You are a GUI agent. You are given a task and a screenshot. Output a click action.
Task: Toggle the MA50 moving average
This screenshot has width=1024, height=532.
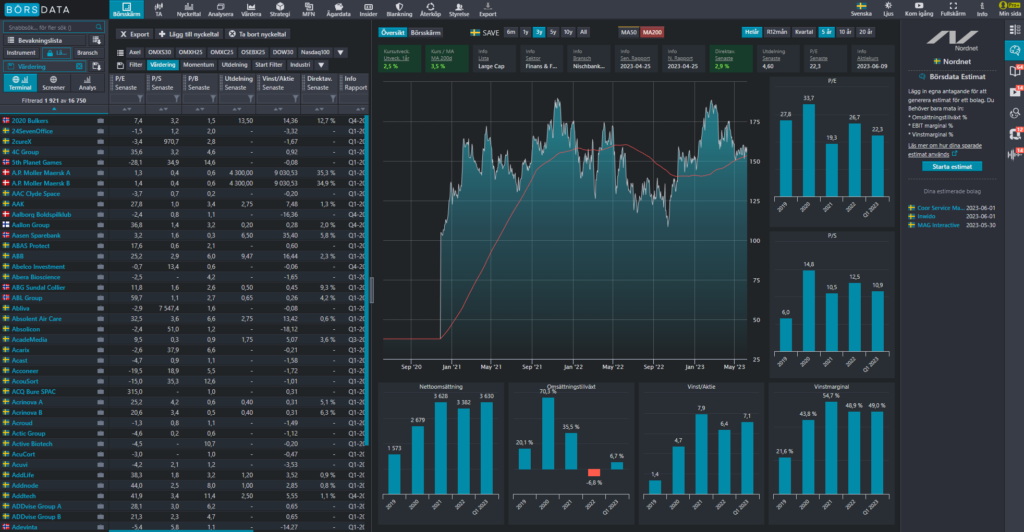coord(628,32)
